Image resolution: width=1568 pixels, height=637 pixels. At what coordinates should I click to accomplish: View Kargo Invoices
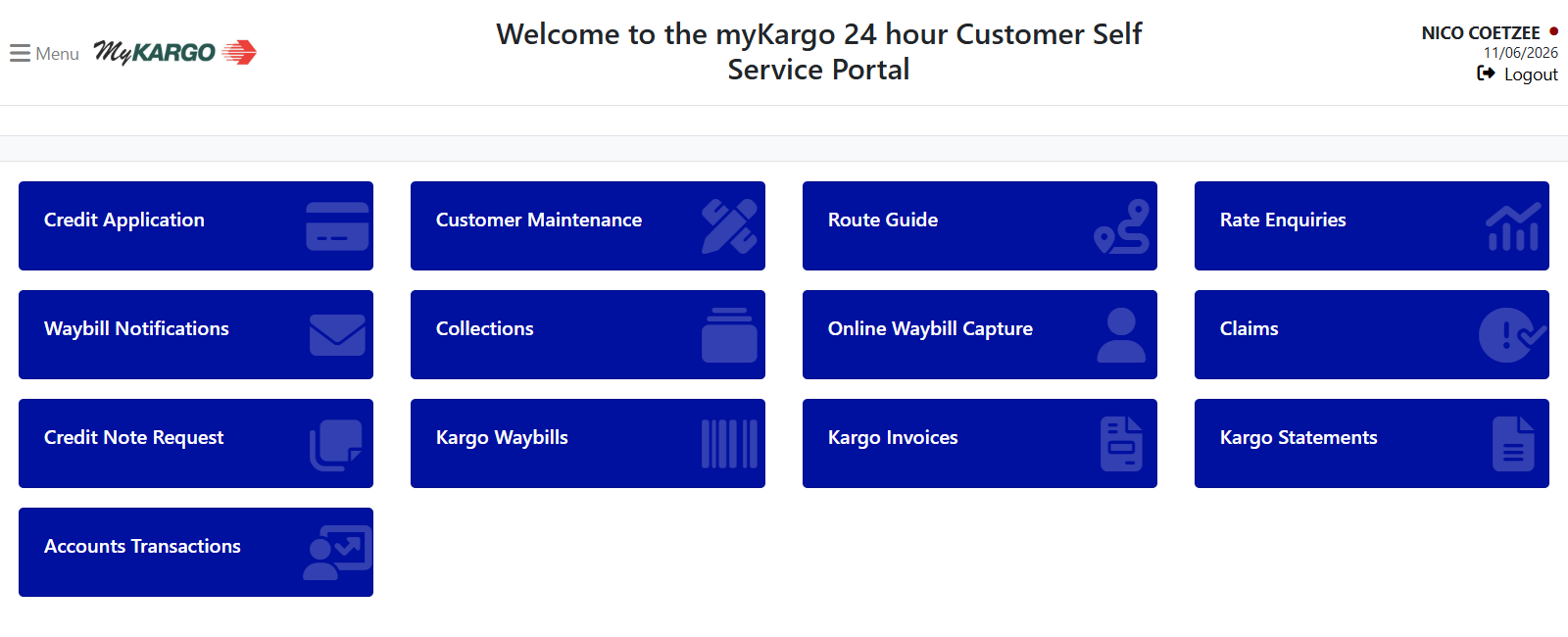point(980,443)
